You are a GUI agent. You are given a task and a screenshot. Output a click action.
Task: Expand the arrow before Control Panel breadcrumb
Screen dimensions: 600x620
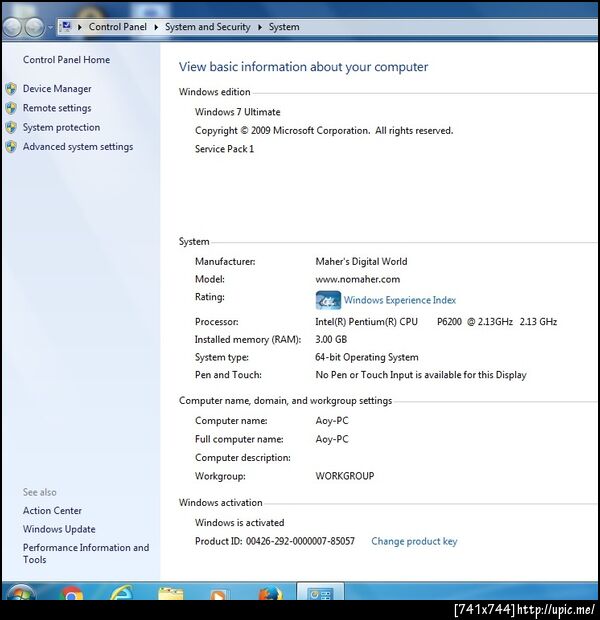pyautogui.click(x=79, y=27)
